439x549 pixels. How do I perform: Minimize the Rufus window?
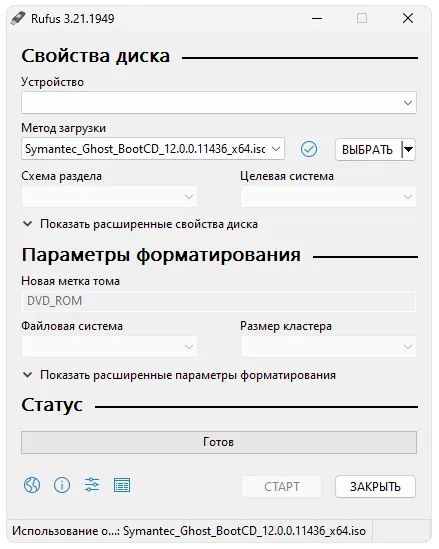coord(317,18)
